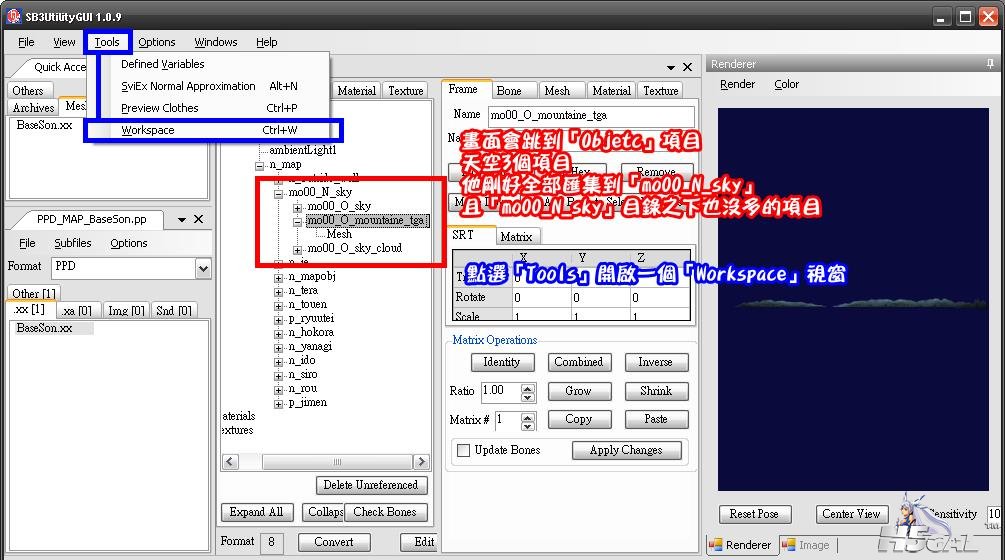Screen dimensions: 1005x560
Task: Click the Renderer panel pin icon
Action: point(990,64)
